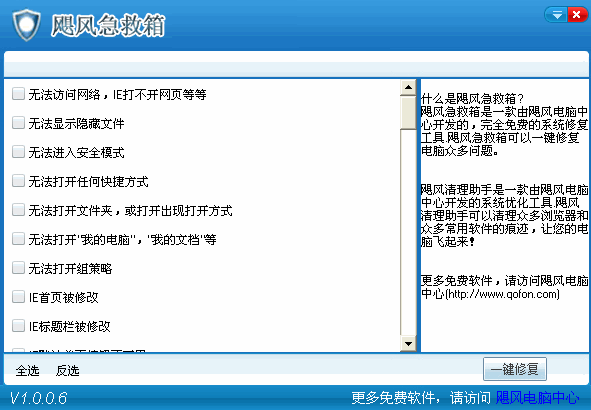Click the list scrollbar down arrow
This screenshot has width=591, height=410.
(x=408, y=343)
